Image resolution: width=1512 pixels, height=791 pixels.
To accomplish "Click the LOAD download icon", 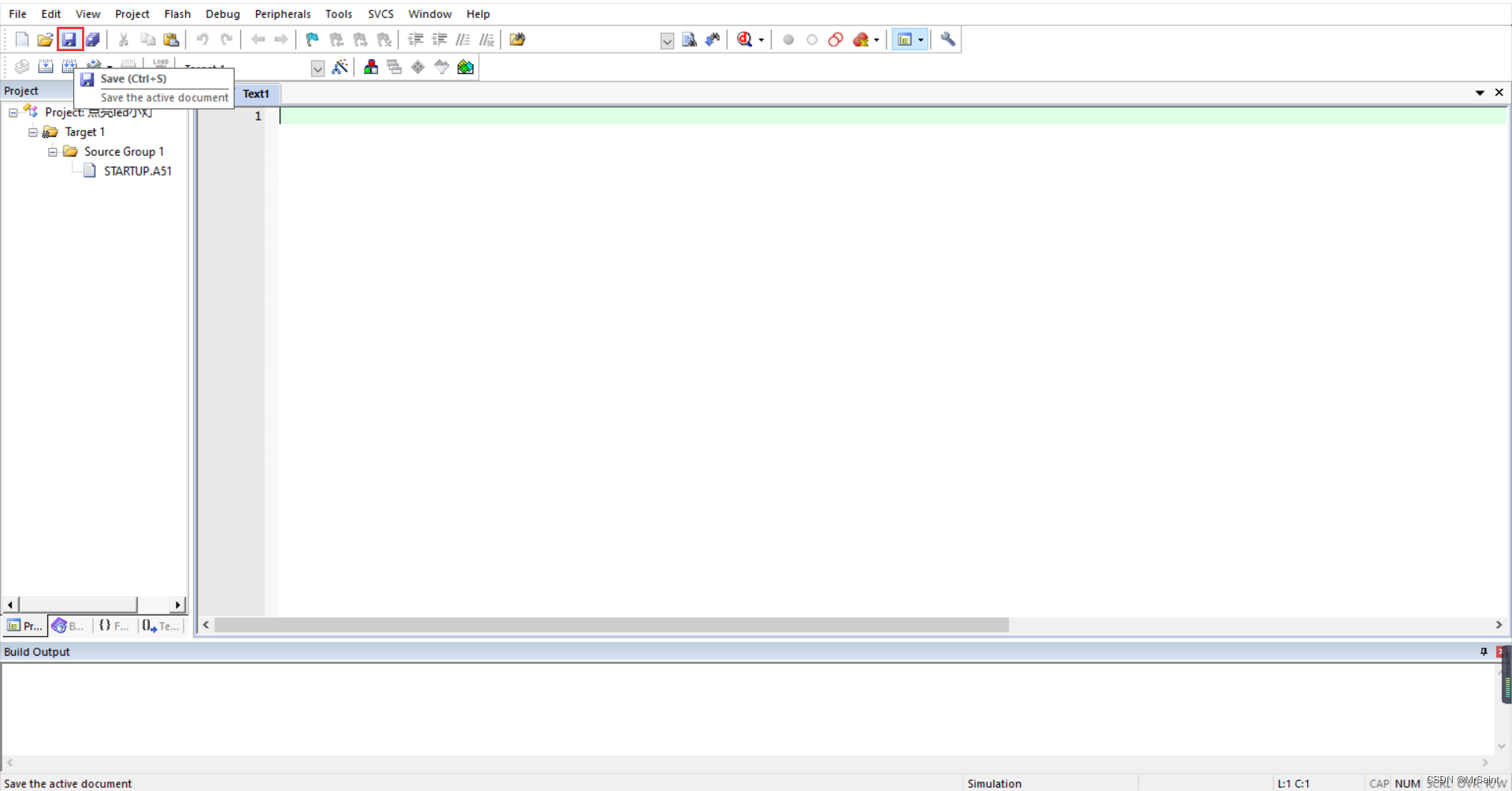I will (x=161, y=64).
